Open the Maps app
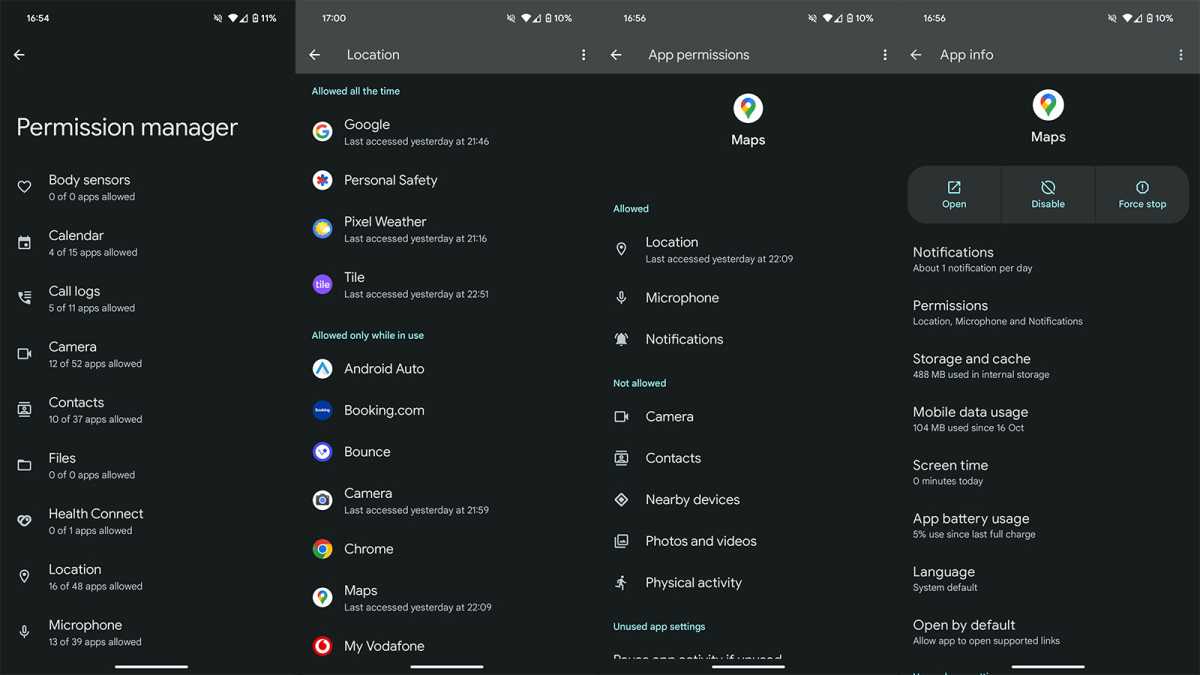1200x675 pixels. tap(954, 194)
